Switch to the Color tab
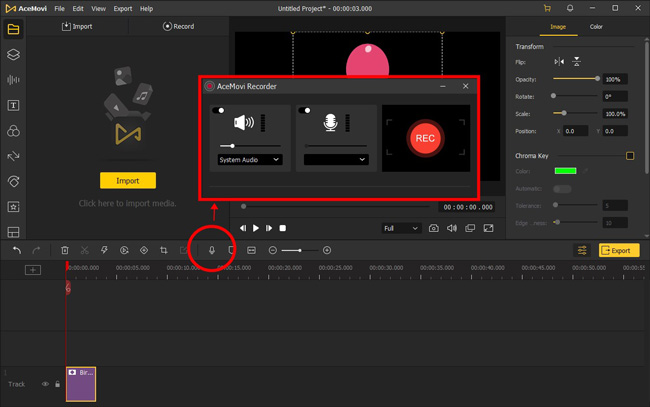Screen dimensions: 650x407 (596, 27)
